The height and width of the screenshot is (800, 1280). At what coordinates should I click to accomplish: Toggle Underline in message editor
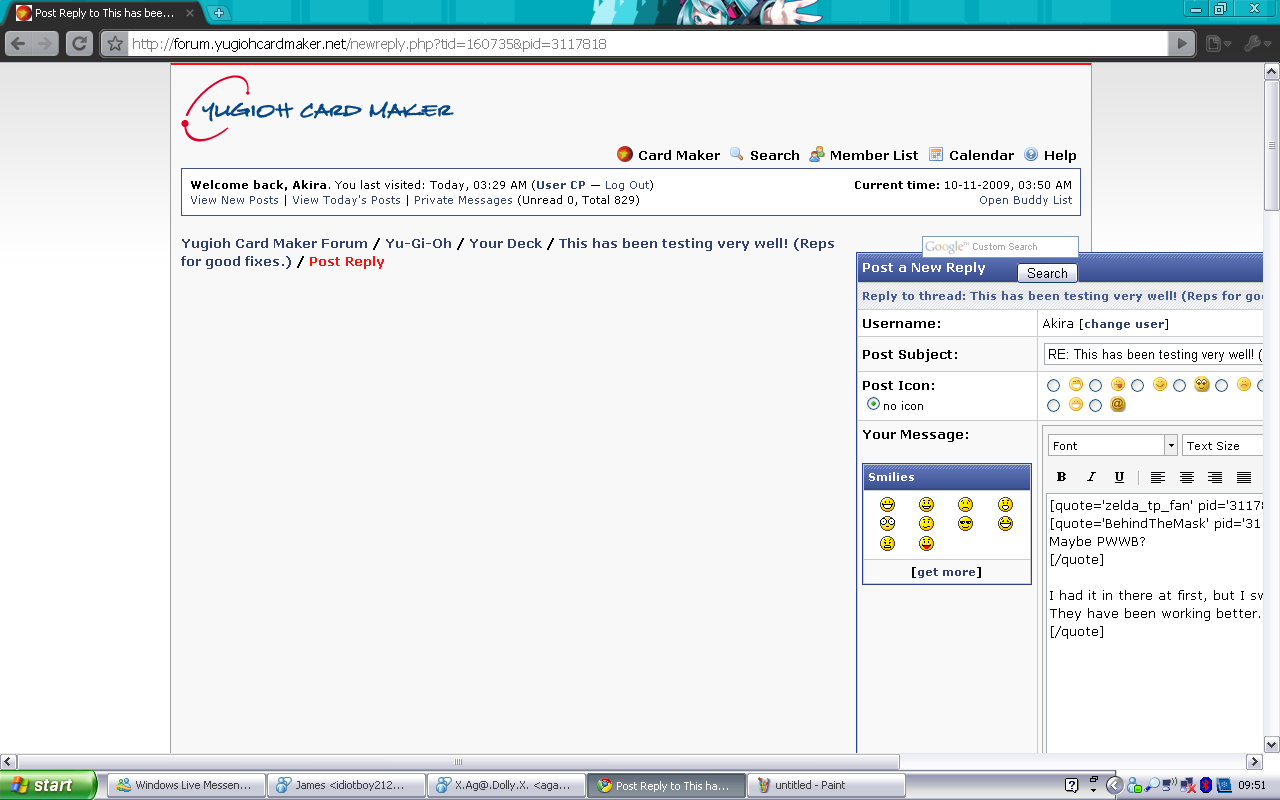pos(1119,477)
